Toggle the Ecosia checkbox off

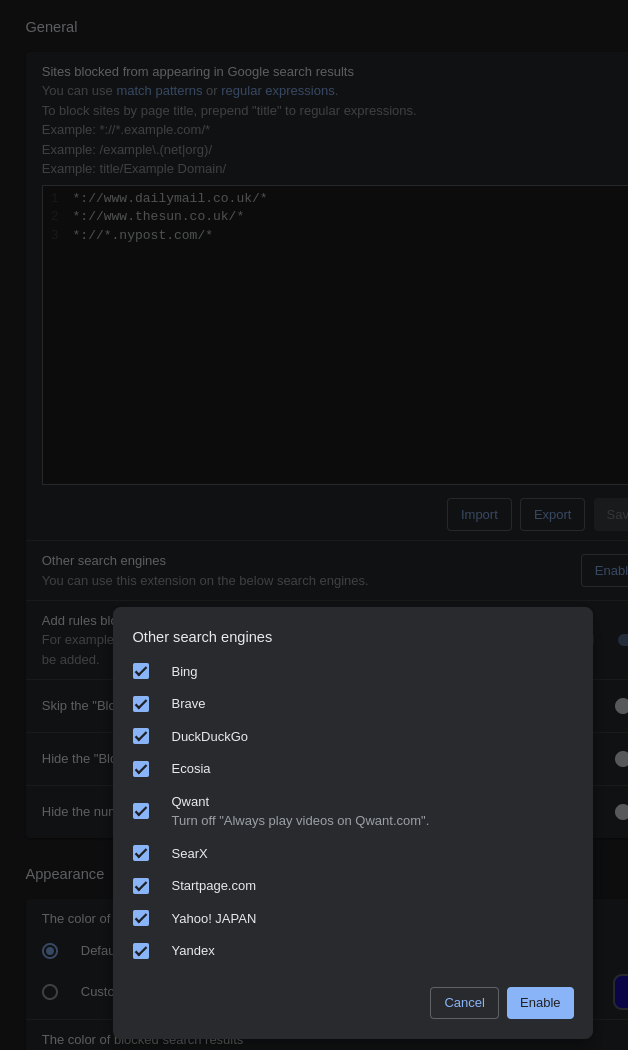click(141, 769)
